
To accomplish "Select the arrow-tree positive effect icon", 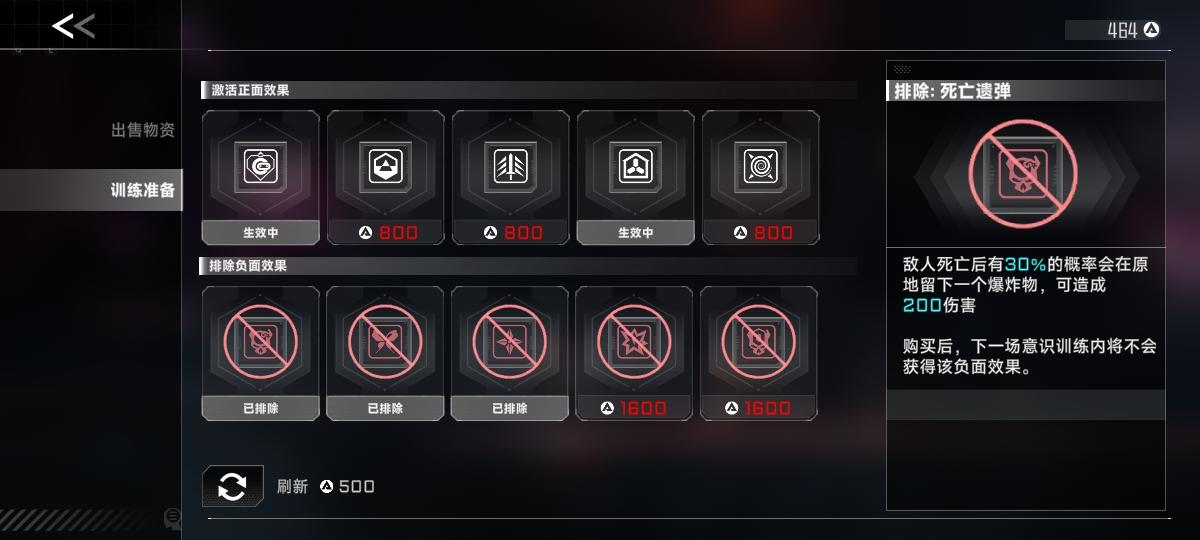I will (x=511, y=165).
